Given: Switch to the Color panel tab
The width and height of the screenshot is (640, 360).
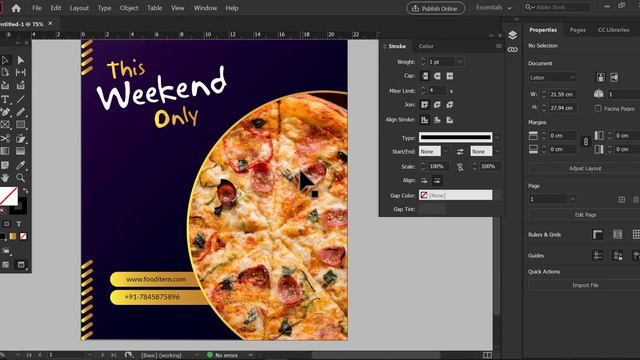Looking at the screenshot, I should point(426,46).
